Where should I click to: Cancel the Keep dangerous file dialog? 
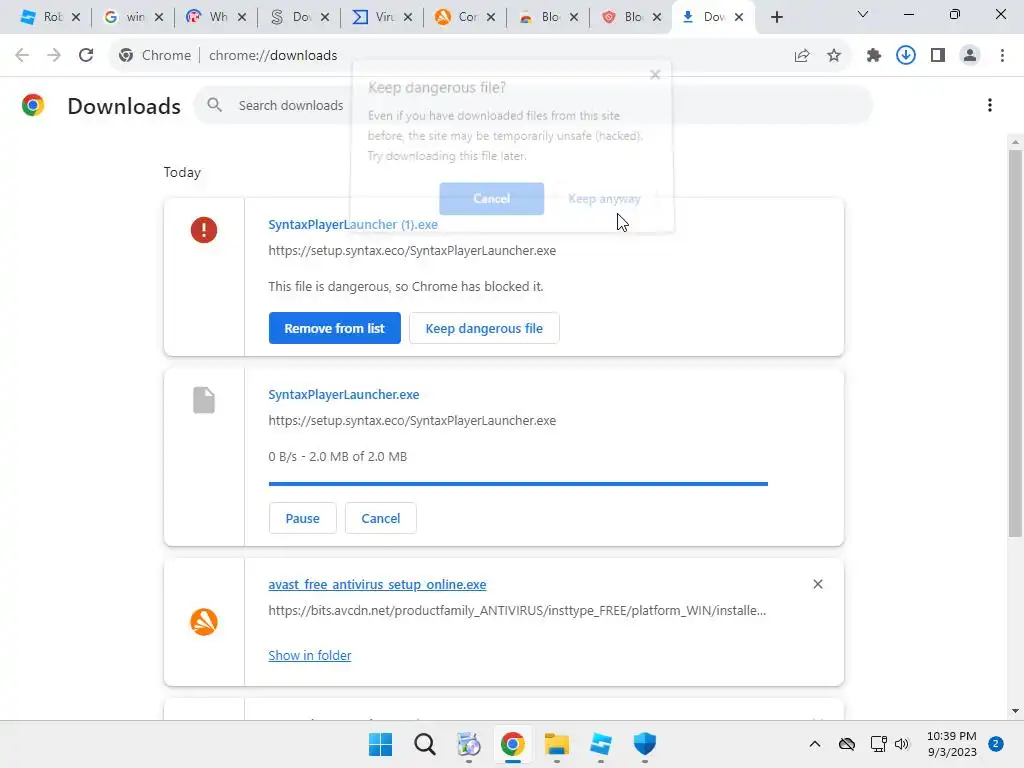(x=492, y=199)
